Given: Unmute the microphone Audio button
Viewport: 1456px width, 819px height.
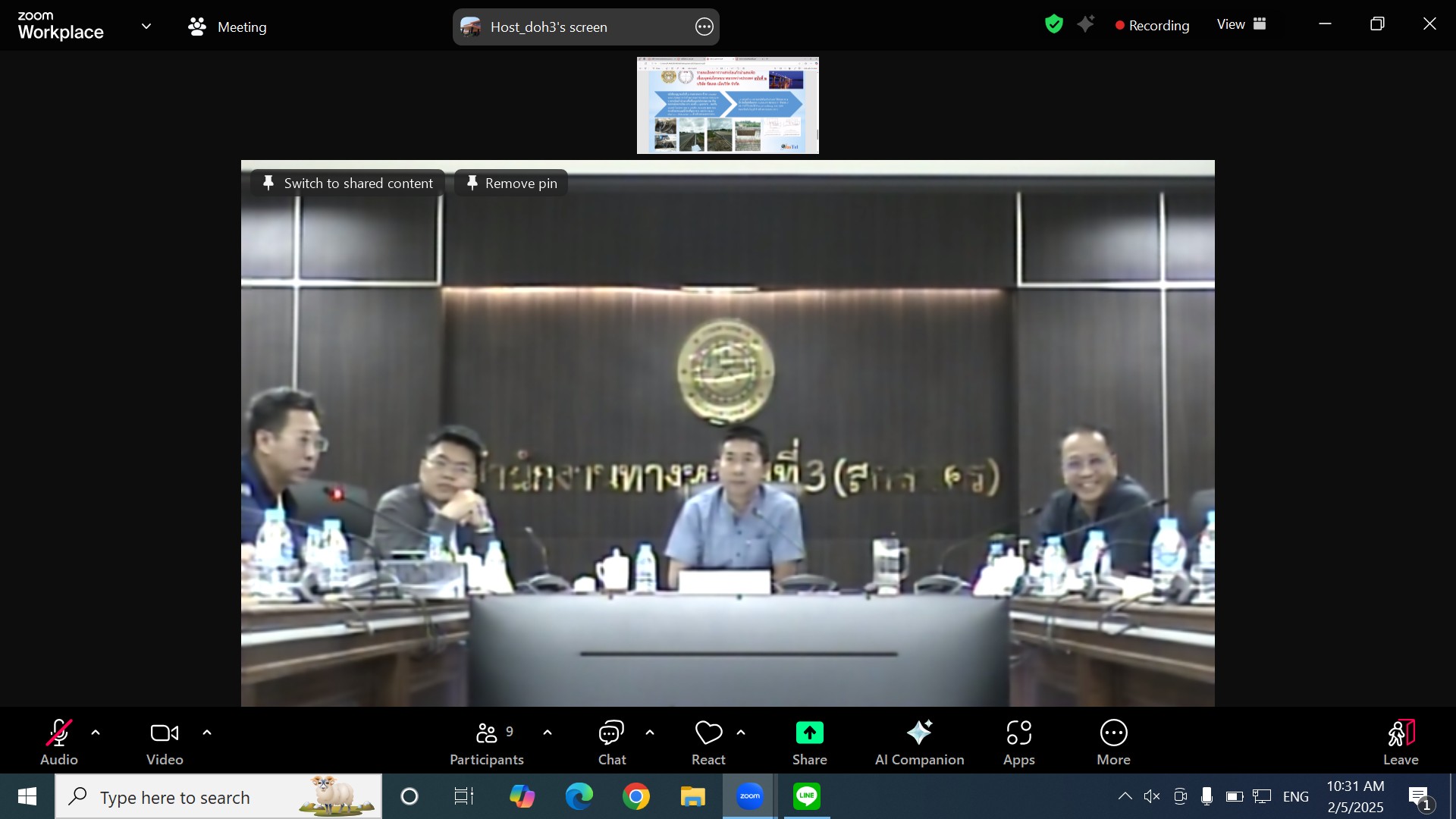Looking at the screenshot, I should 59,742.
